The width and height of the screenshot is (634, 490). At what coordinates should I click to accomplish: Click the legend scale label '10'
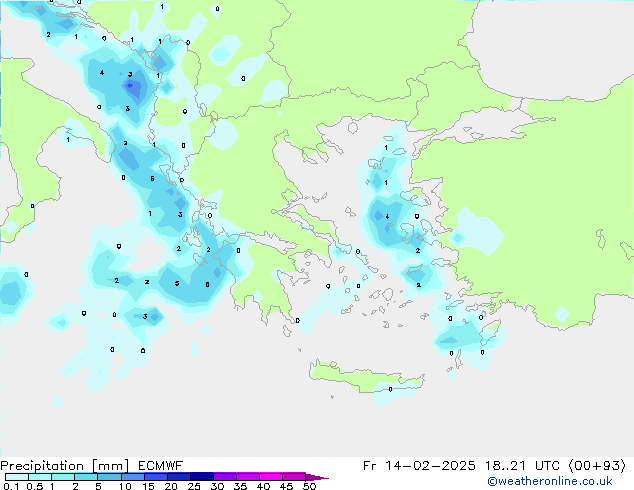(x=125, y=486)
